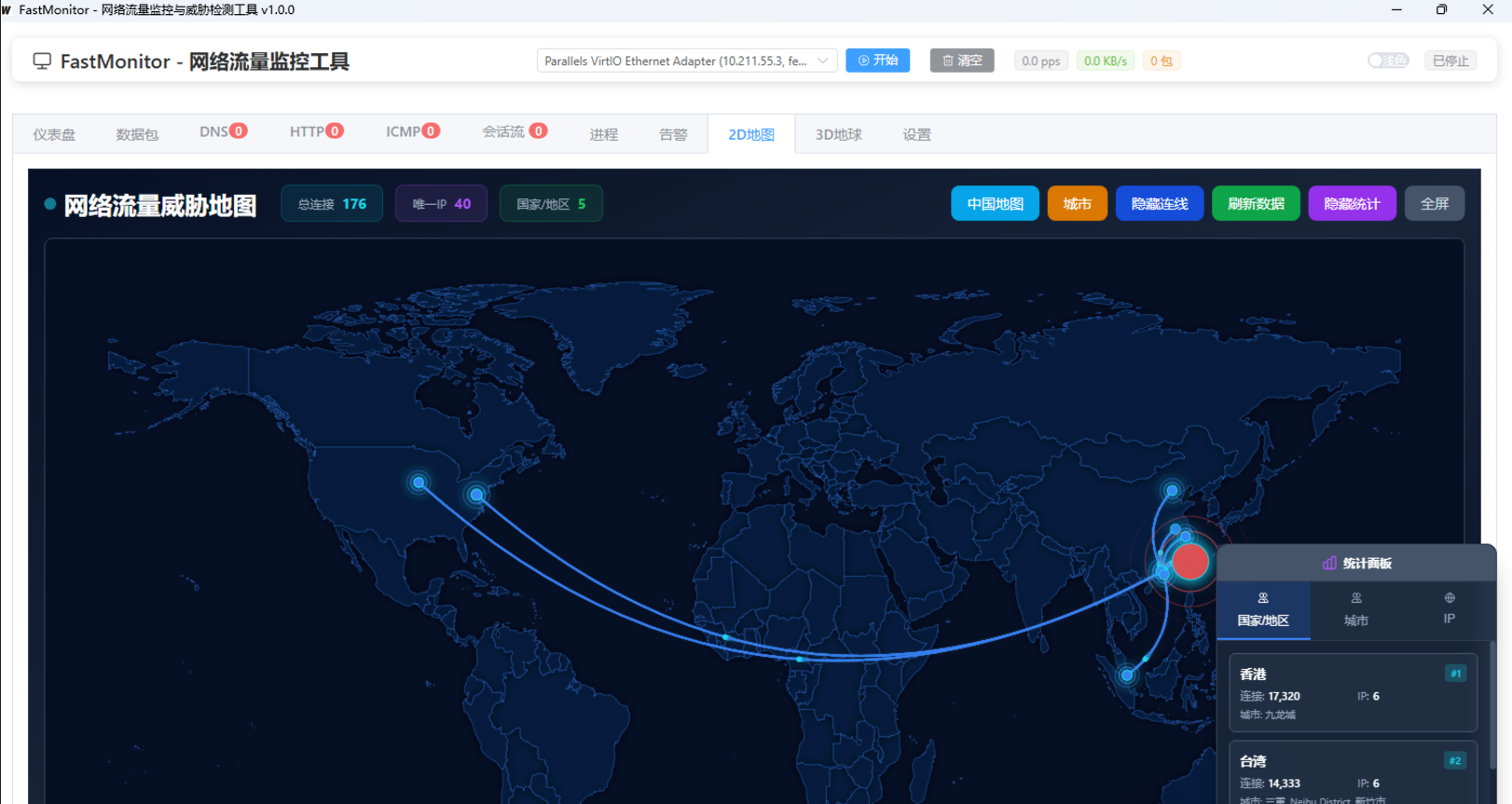The width and height of the screenshot is (1512, 804).
Task: Minimize the FastMonitor window
Action: coord(1396,9)
